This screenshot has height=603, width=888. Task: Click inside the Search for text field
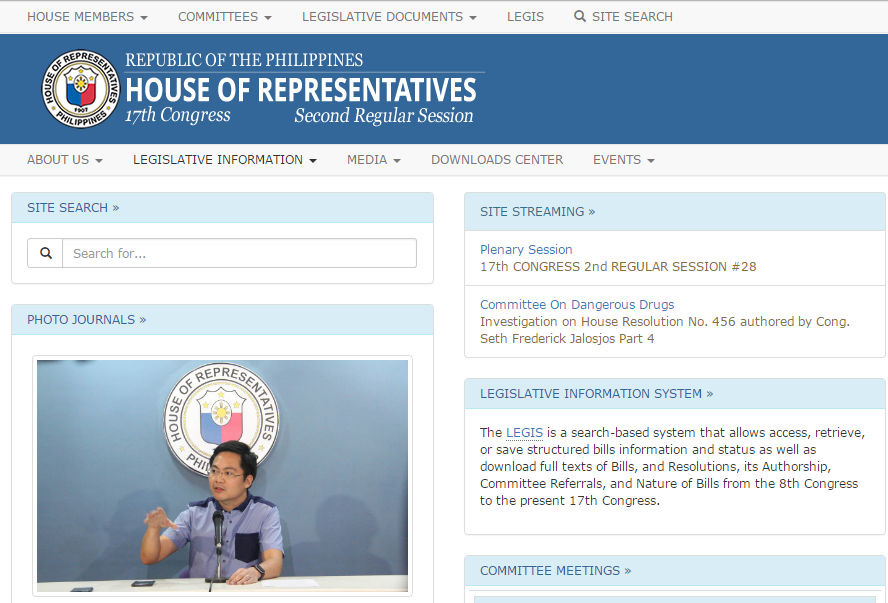click(x=239, y=253)
